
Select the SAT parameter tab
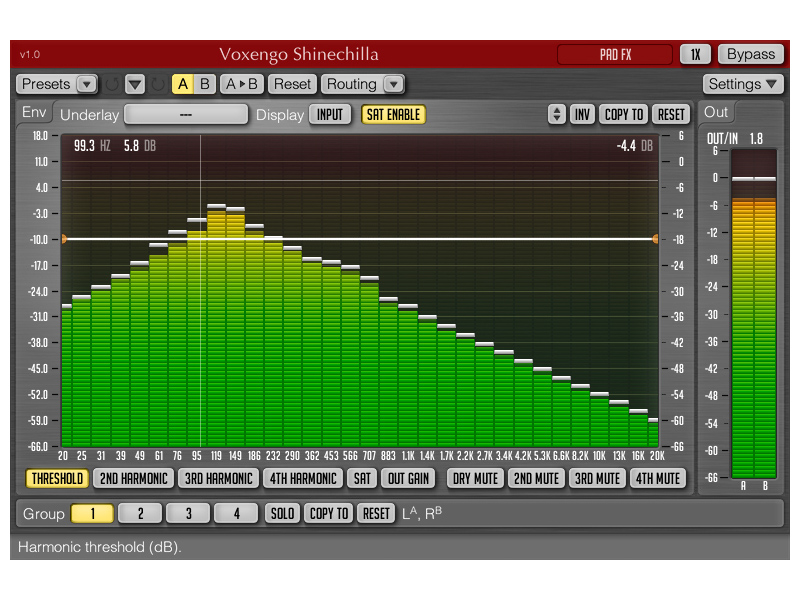362,479
